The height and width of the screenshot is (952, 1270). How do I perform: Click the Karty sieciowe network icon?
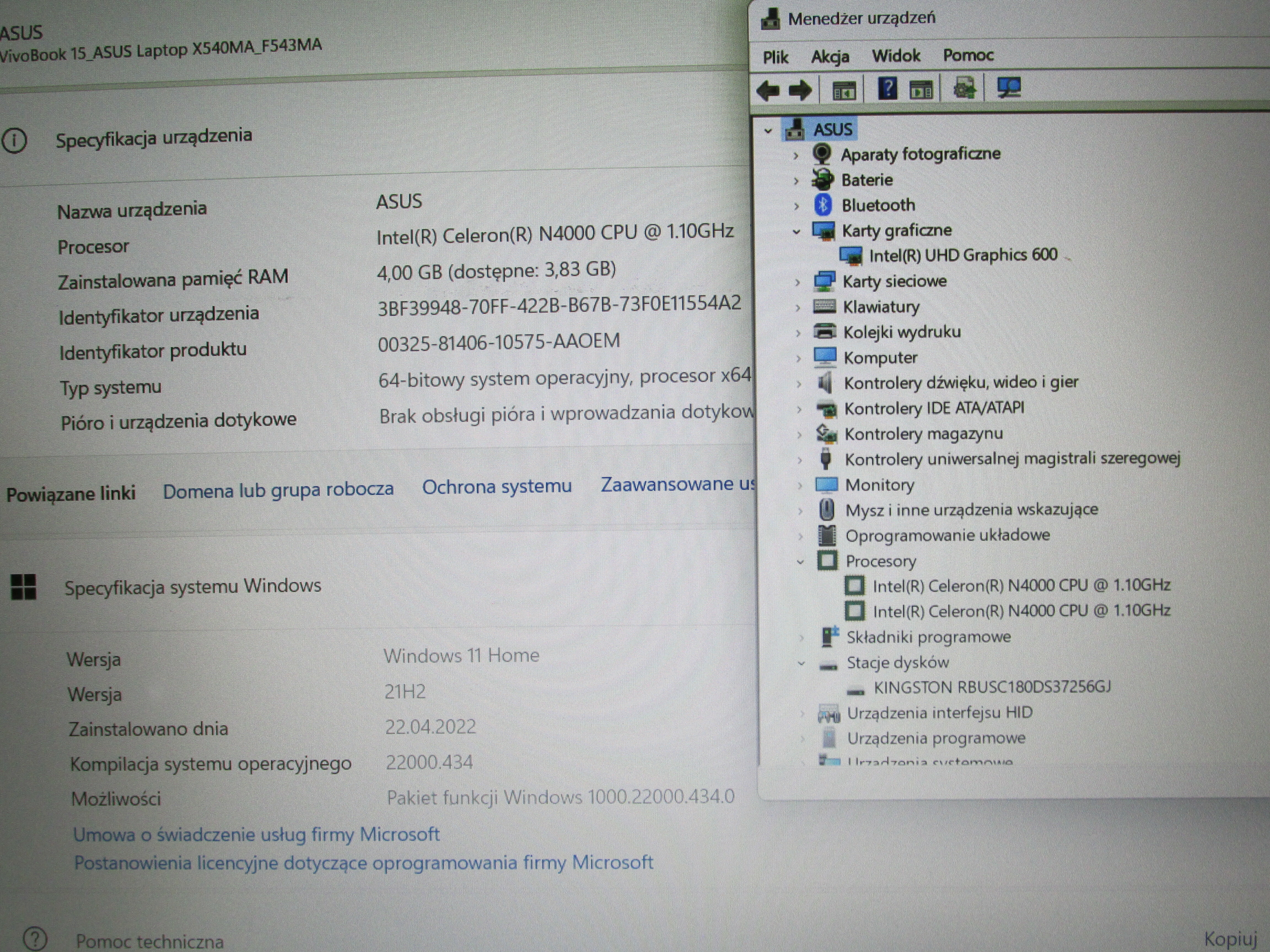click(x=824, y=281)
